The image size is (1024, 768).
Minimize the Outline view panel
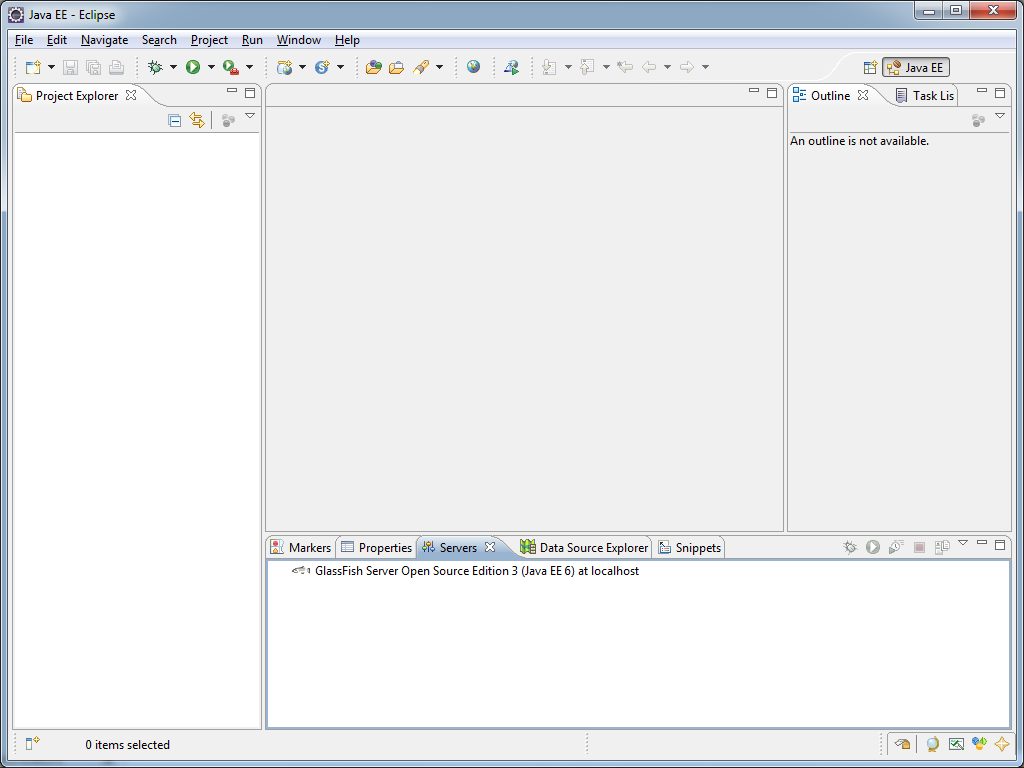coord(982,91)
